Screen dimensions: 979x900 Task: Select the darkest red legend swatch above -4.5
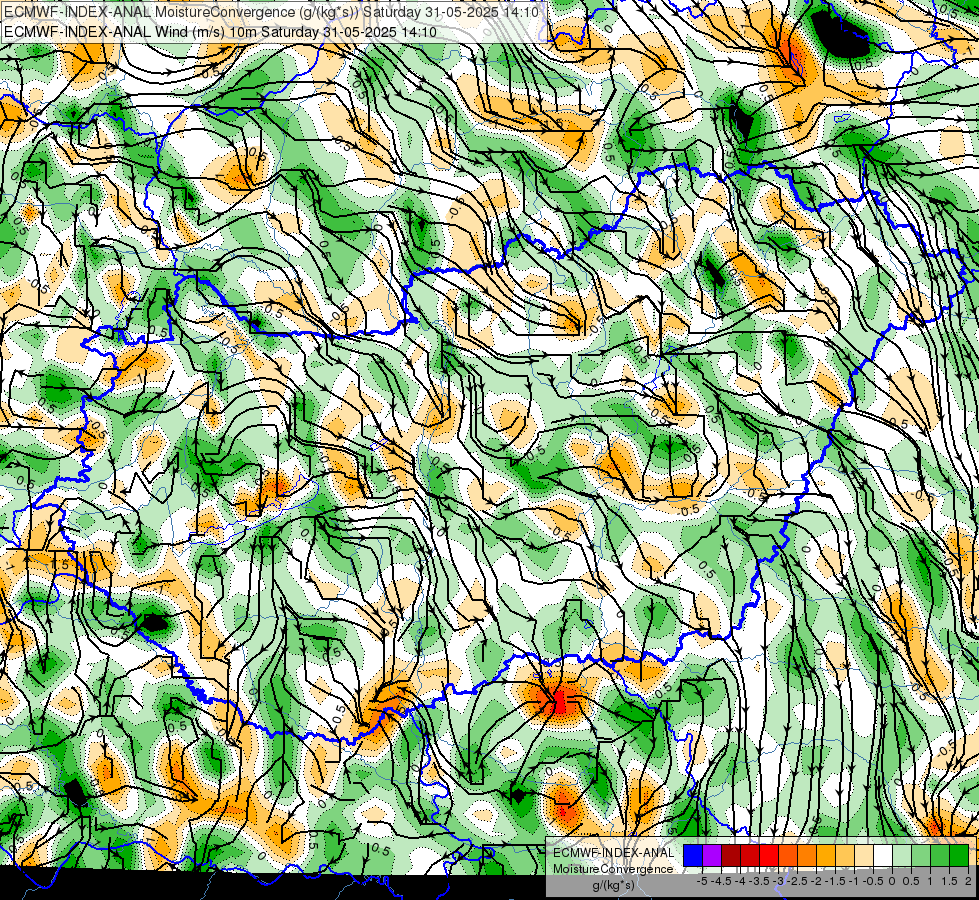tap(731, 855)
